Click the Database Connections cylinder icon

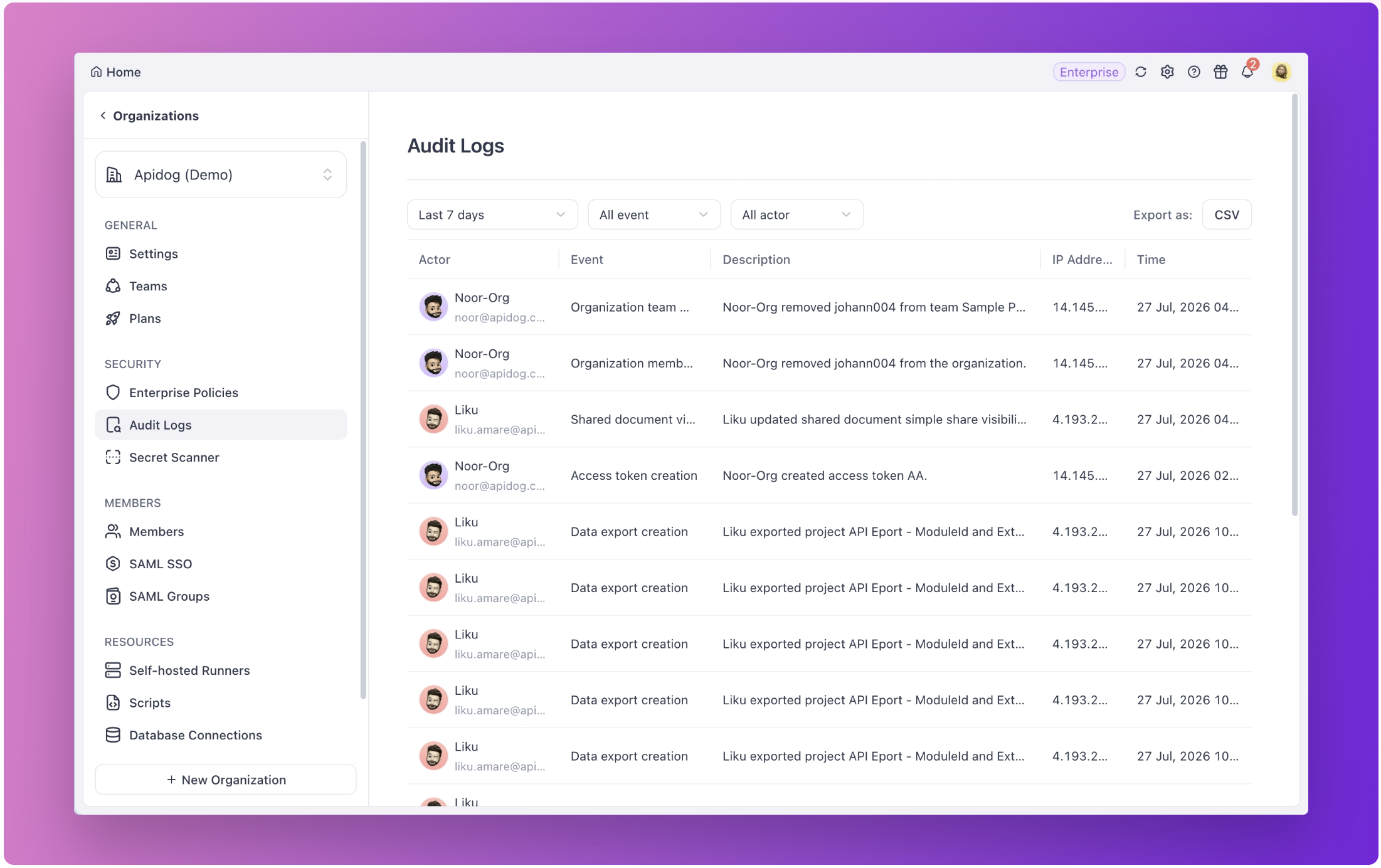pos(113,735)
